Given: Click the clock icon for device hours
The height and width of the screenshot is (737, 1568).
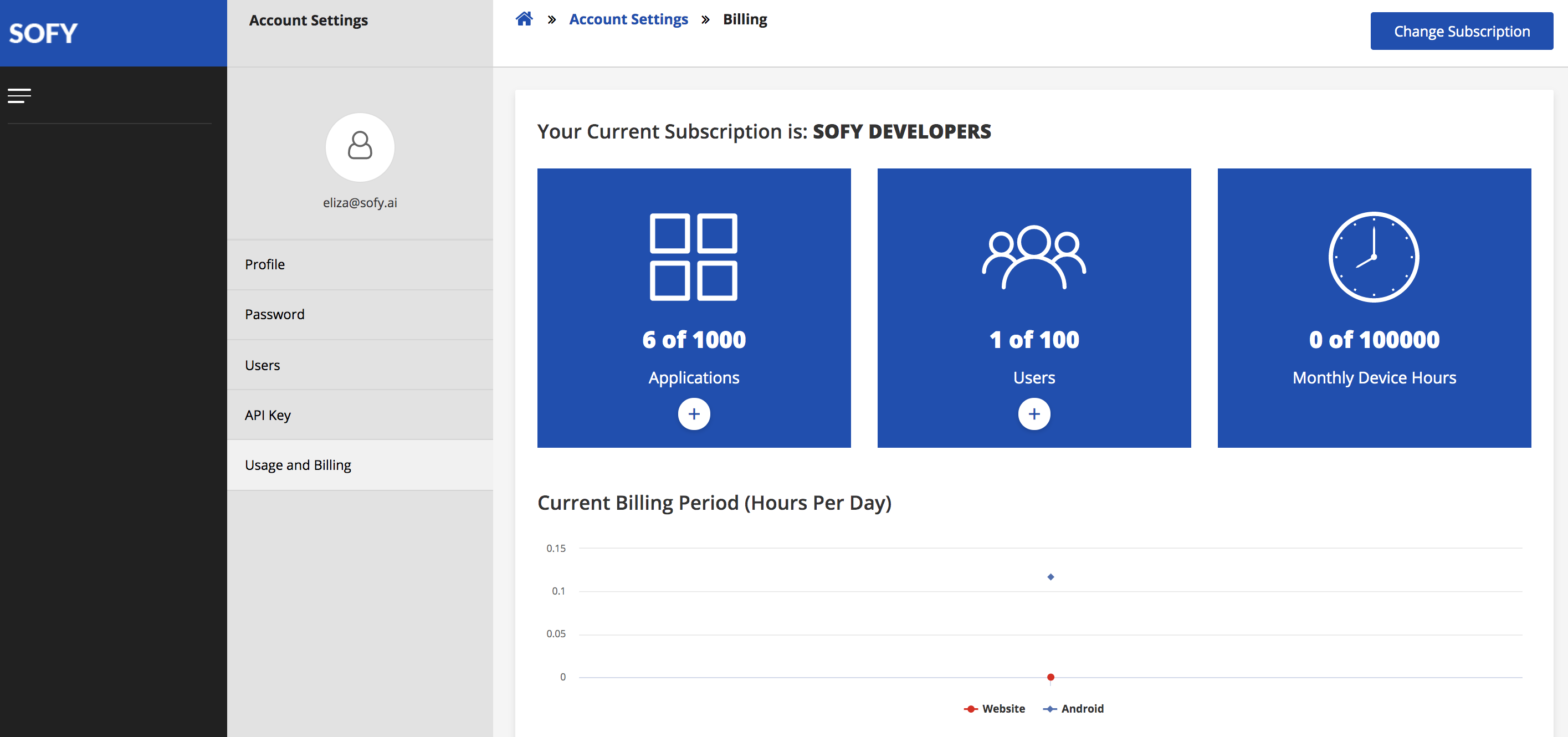Looking at the screenshot, I should tap(1374, 257).
